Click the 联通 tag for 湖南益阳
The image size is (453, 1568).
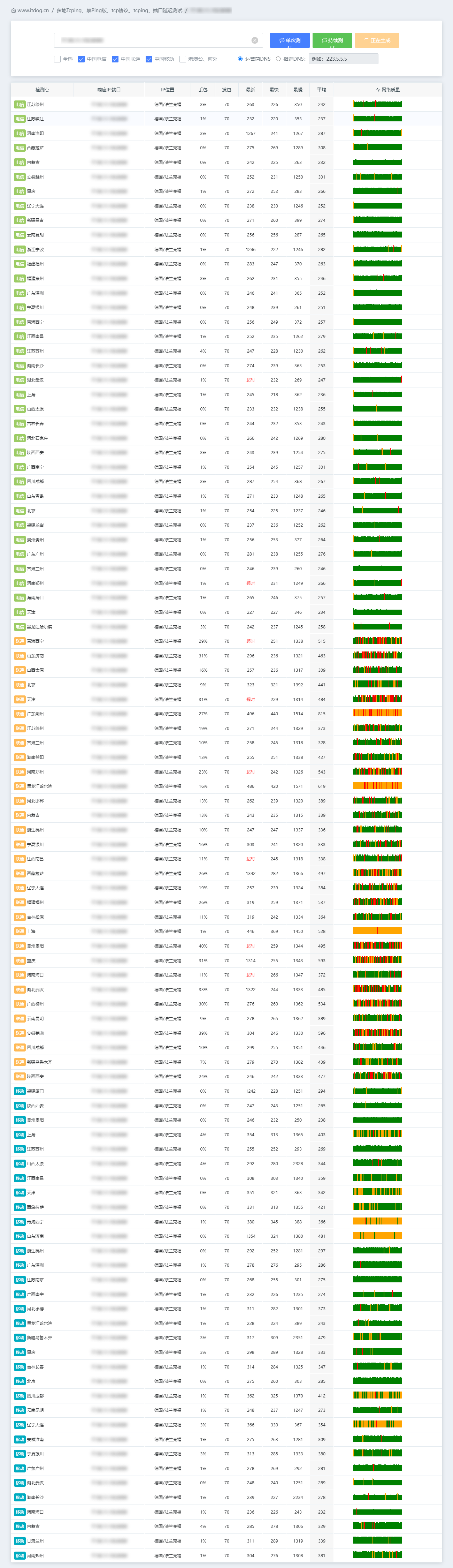click(x=20, y=757)
